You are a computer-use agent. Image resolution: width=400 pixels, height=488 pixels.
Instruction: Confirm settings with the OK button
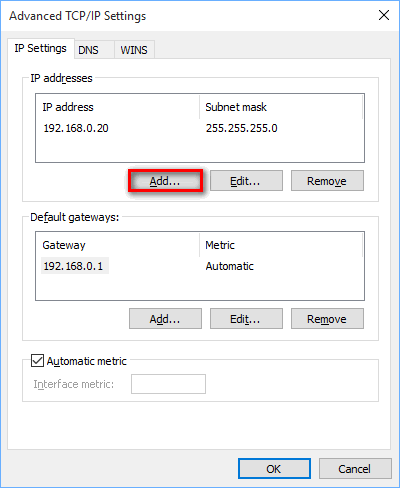click(x=274, y=469)
